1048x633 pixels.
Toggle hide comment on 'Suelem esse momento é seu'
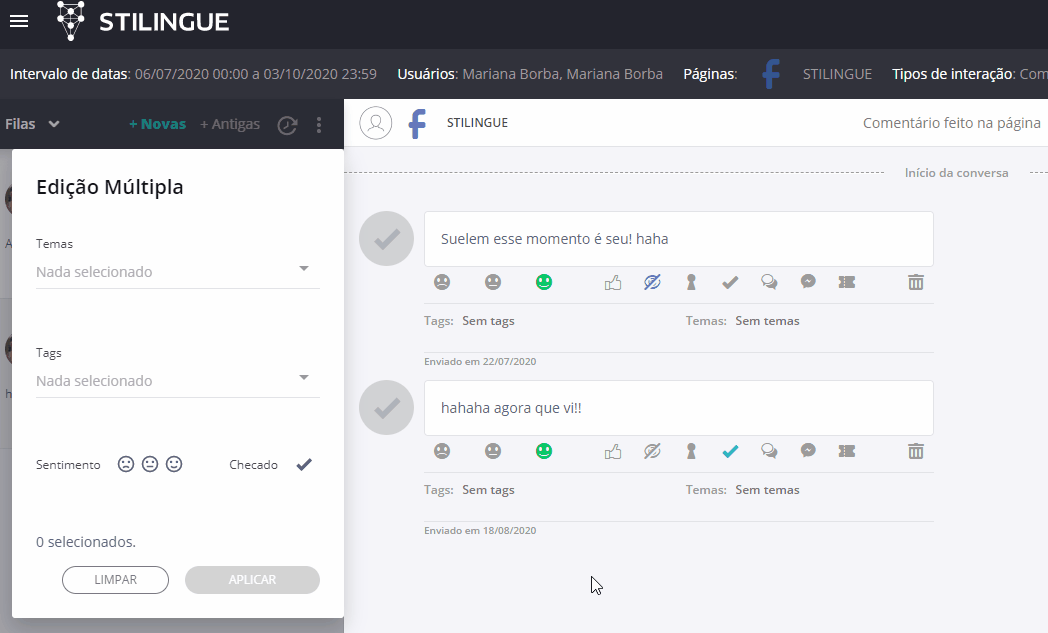tap(652, 282)
